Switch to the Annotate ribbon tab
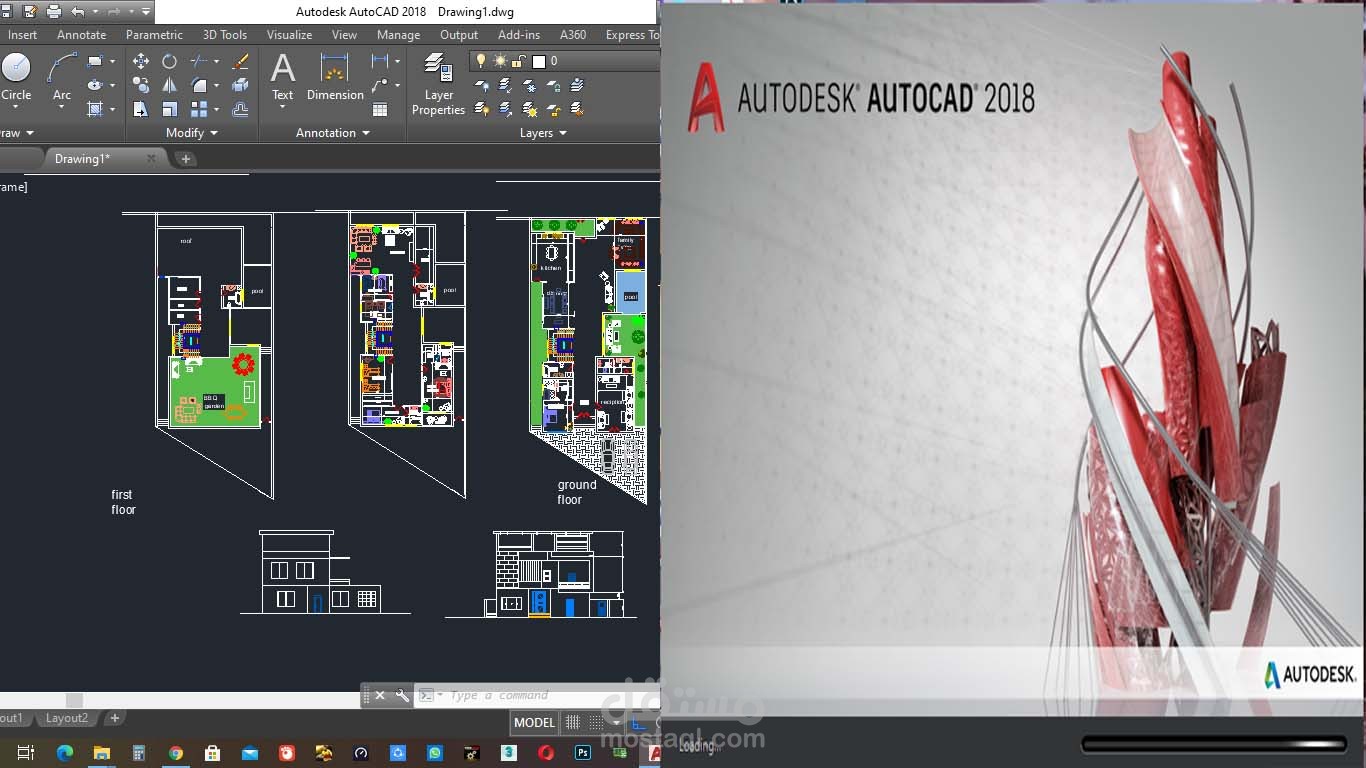The height and width of the screenshot is (768, 1366). pos(81,34)
